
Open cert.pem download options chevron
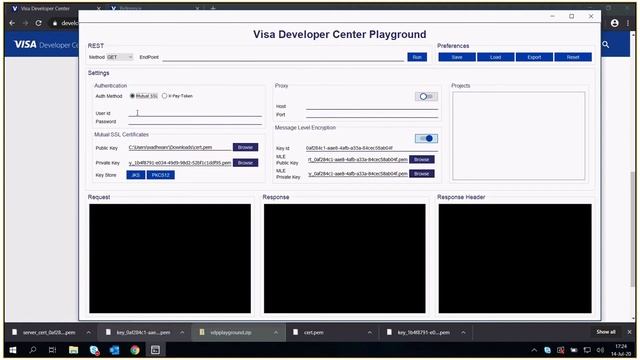click(369, 332)
